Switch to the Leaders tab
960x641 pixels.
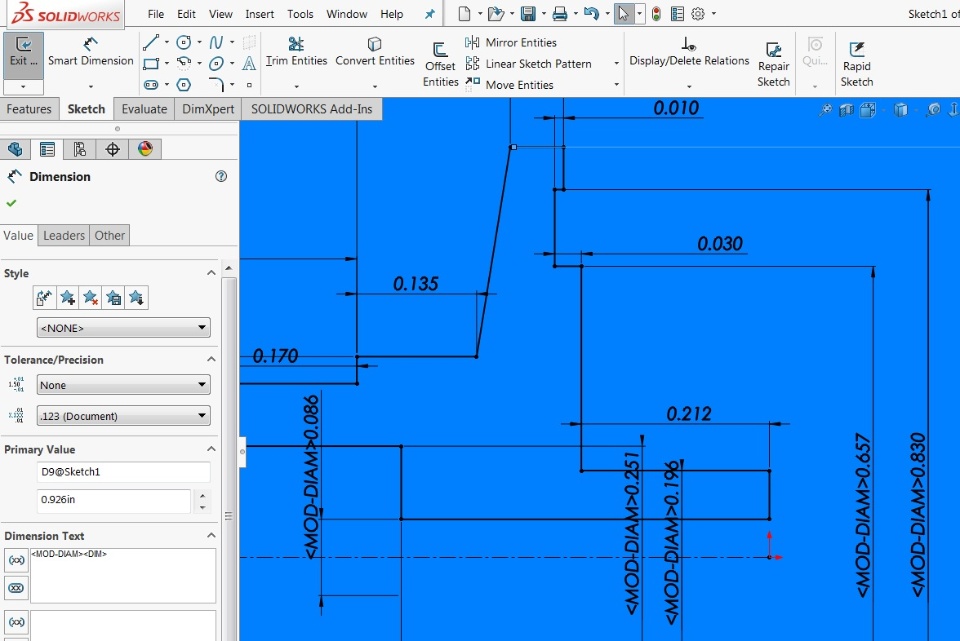click(64, 236)
